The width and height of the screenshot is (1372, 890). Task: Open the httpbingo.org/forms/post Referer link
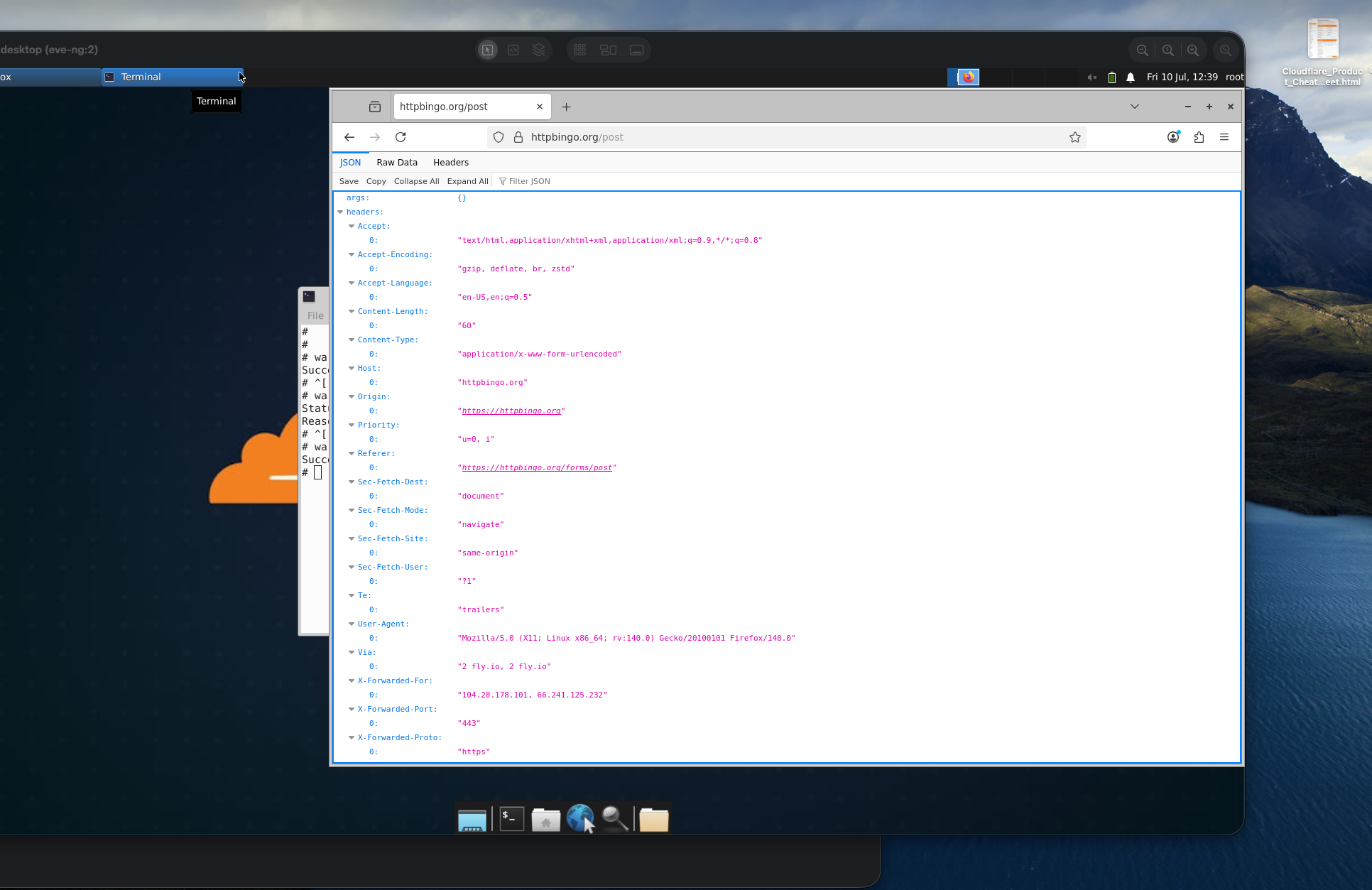(537, 467)
